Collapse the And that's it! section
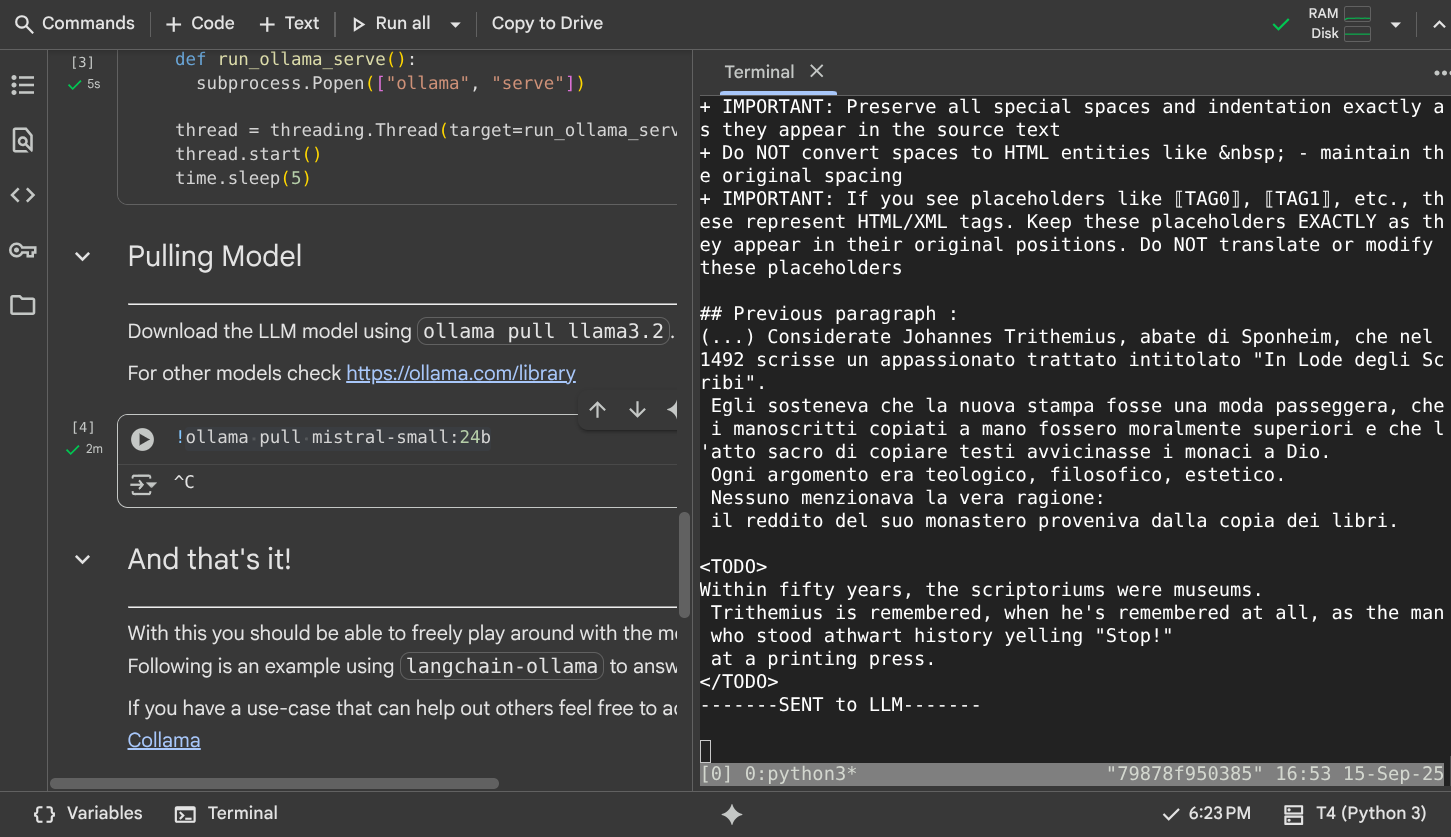This screenshot has height=837, width=1451. click(83, 560)
